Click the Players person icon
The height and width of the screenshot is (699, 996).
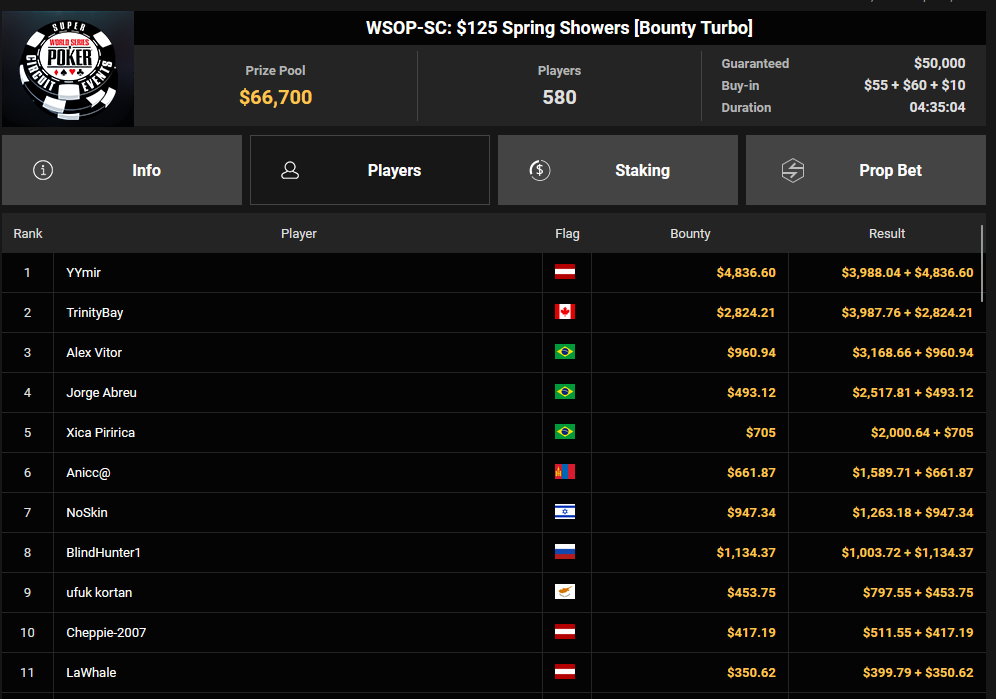pos(291,170)
